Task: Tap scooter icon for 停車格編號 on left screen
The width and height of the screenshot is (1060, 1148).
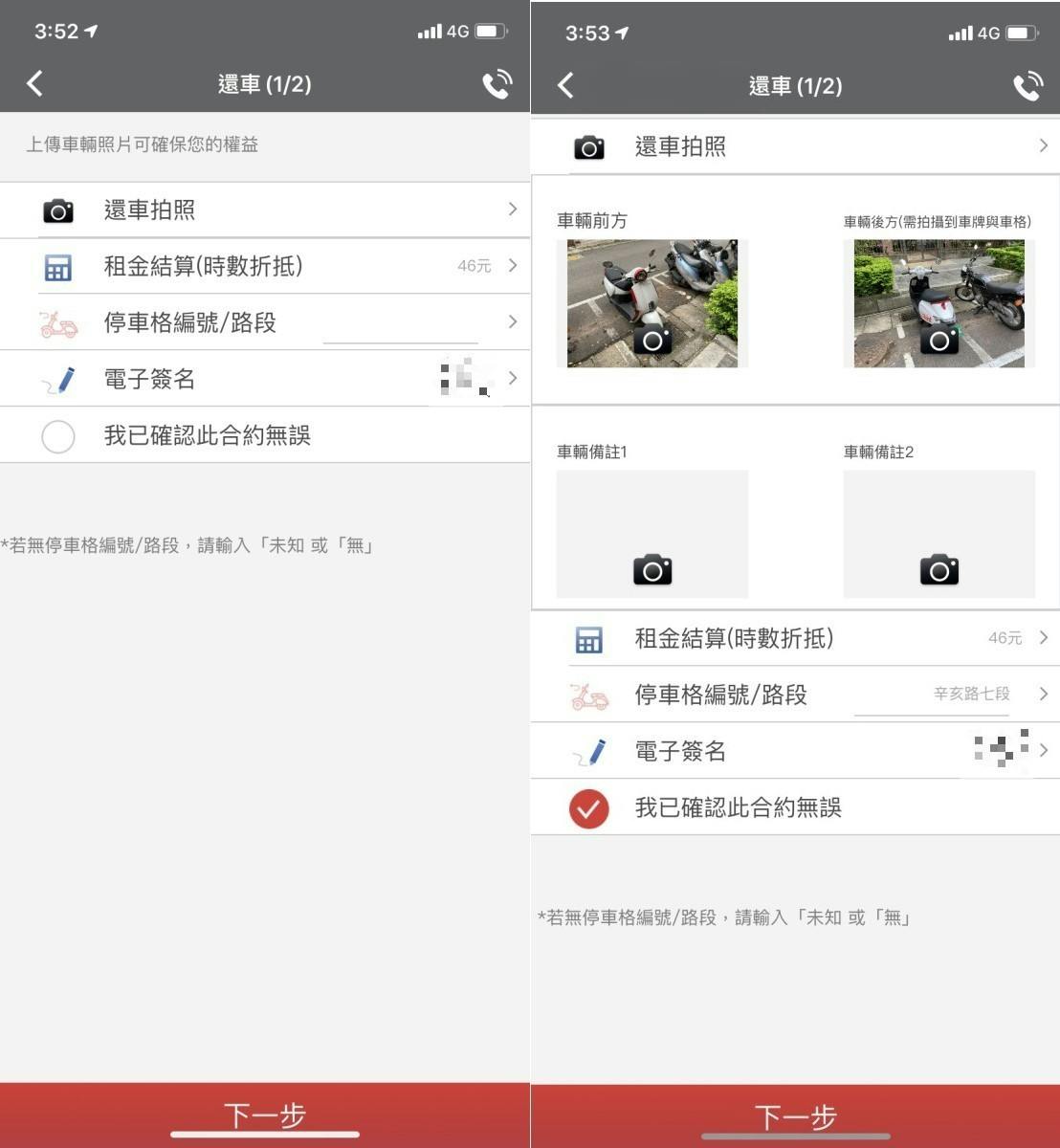Action: [x=58, y=323]
